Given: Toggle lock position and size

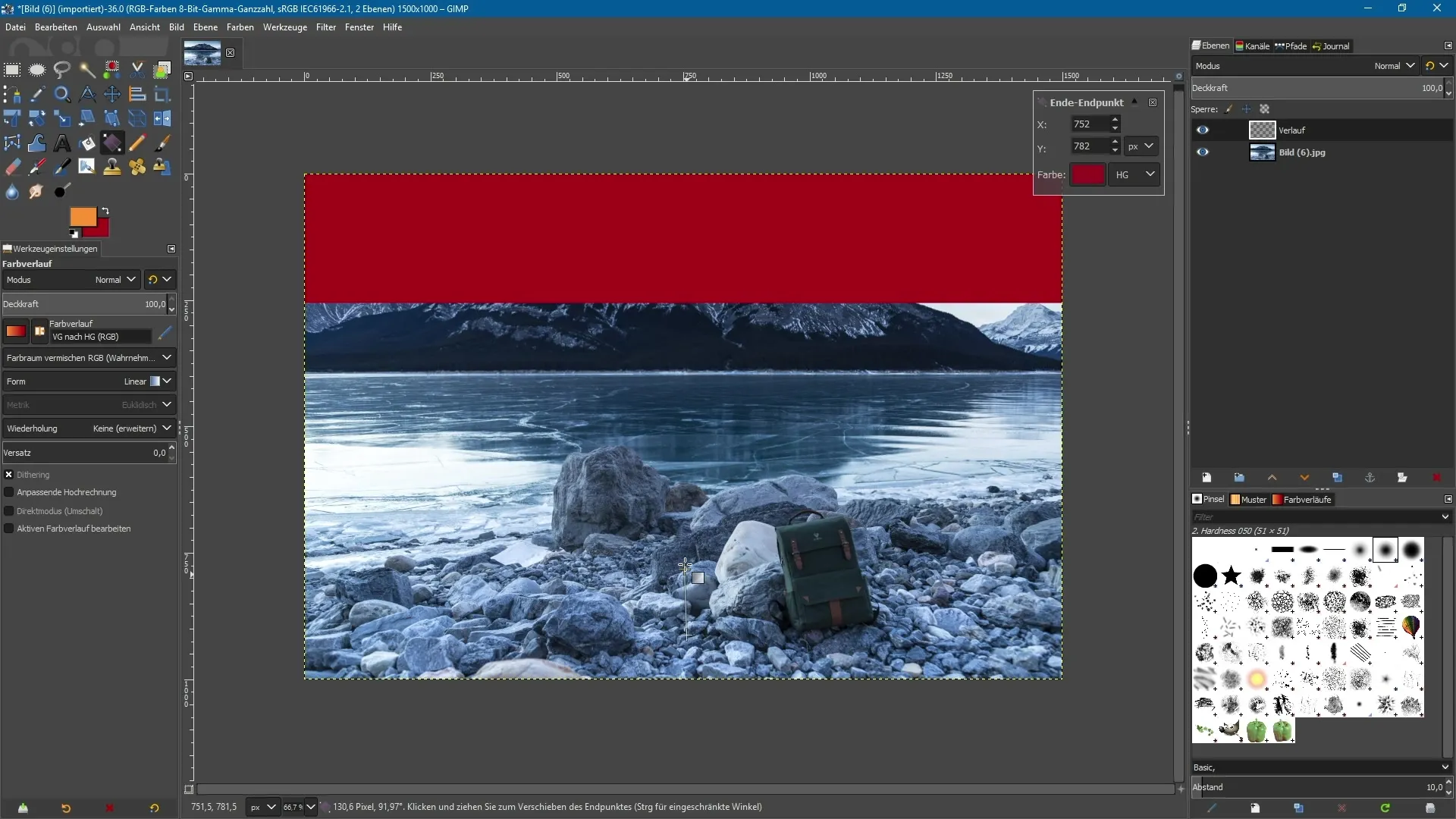Looking at the screenshot, I should (x=1246, y=109).
